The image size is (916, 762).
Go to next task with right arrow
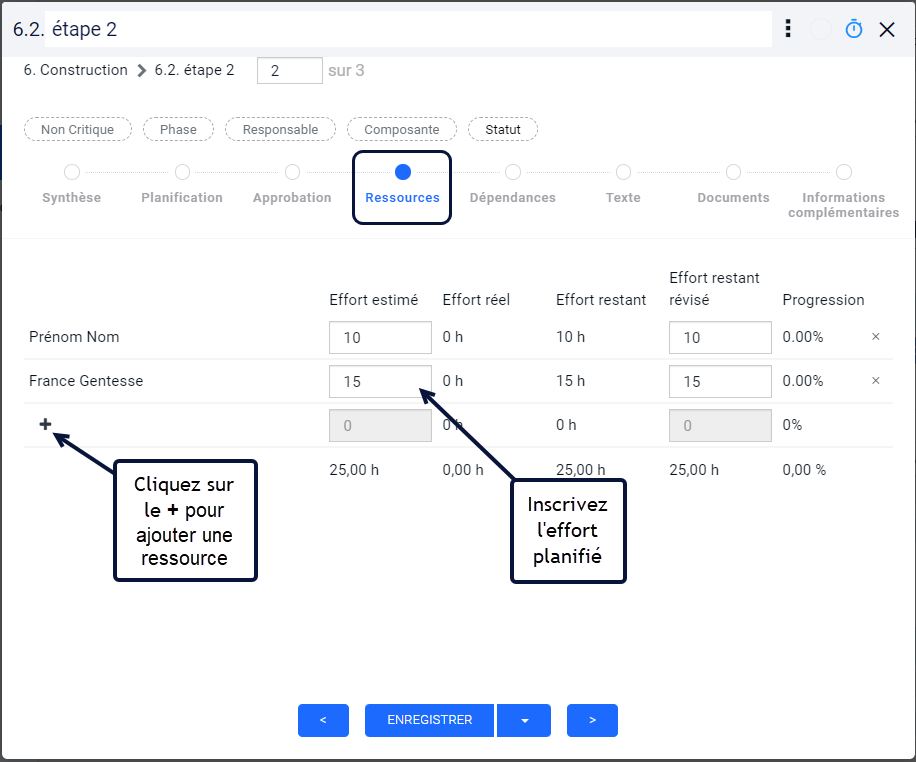pos(592,721)
